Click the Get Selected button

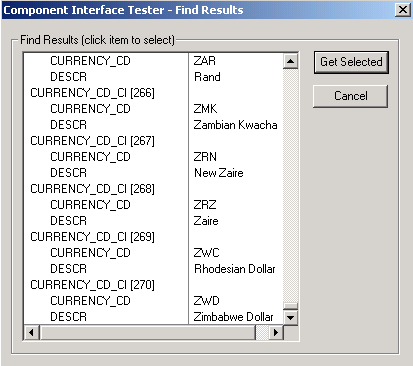[351, 62]
